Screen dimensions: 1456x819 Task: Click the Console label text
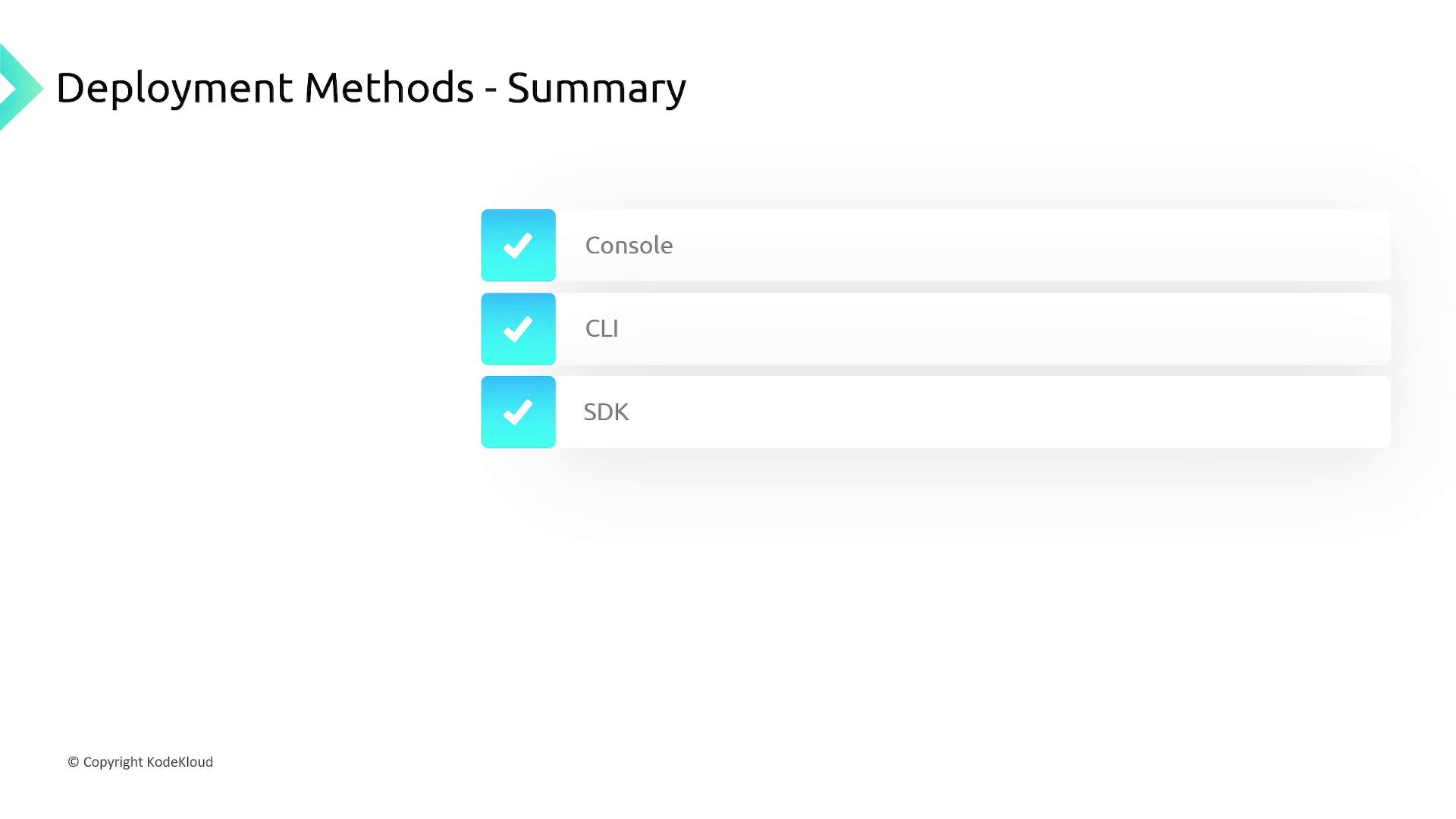[629, 246]
